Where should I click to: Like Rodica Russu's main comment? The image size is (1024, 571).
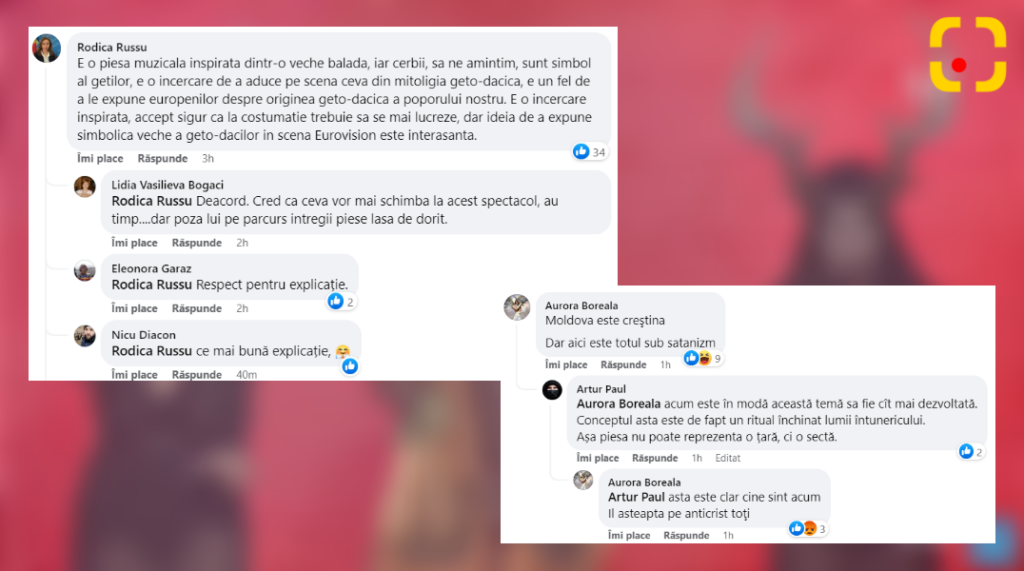100,158
